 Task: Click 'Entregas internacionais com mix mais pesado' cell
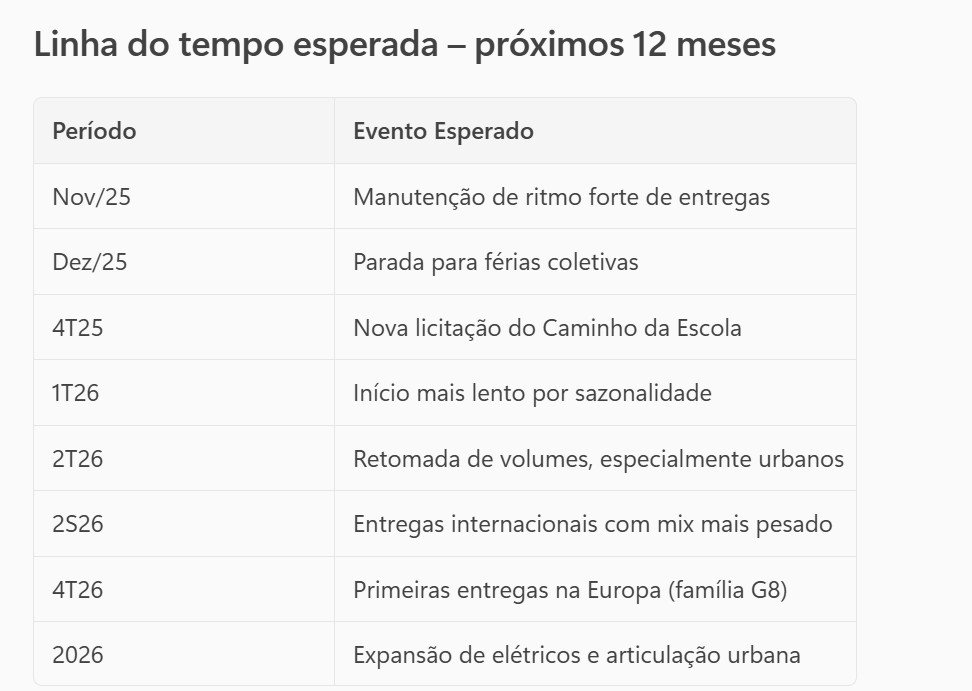coord(592,524)
